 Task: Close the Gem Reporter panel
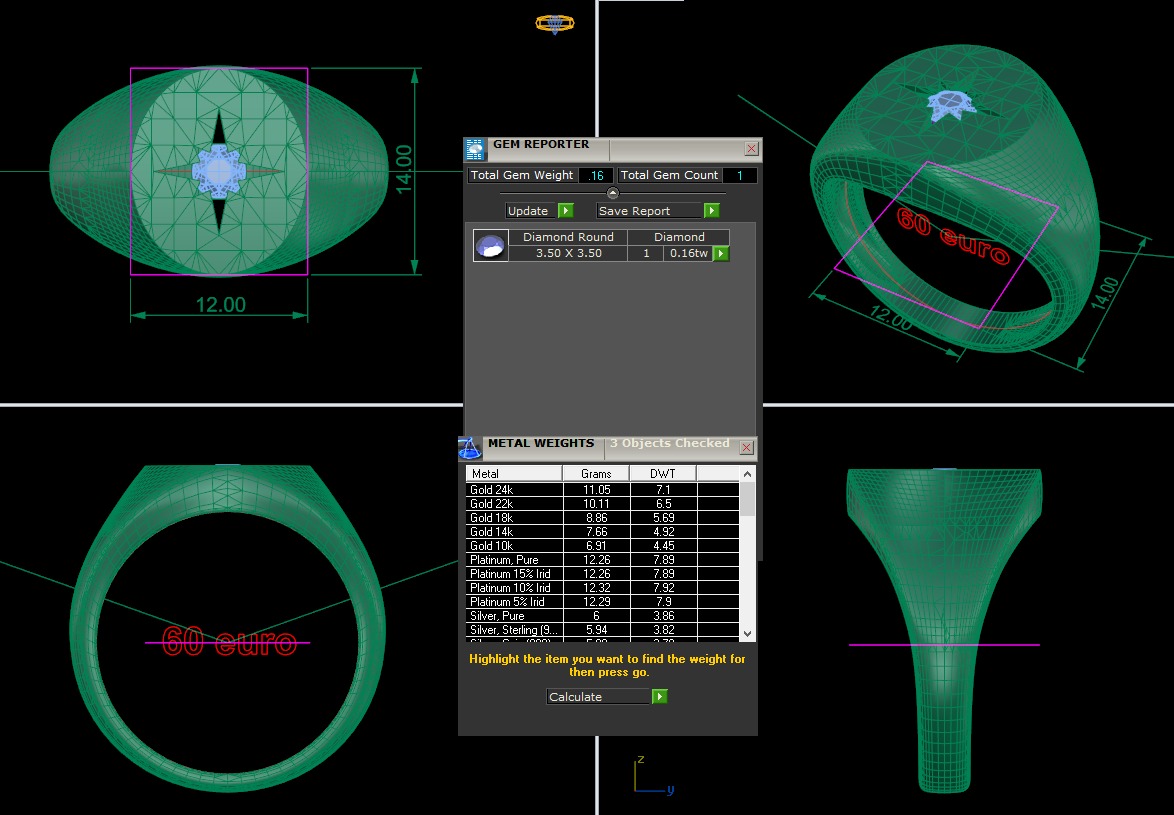pos(751,149)
